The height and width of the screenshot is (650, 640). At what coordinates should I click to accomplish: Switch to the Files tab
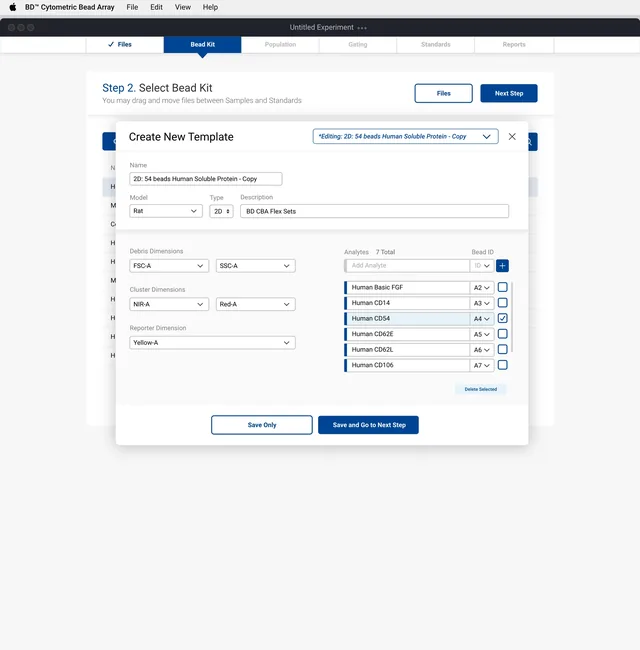125,44
